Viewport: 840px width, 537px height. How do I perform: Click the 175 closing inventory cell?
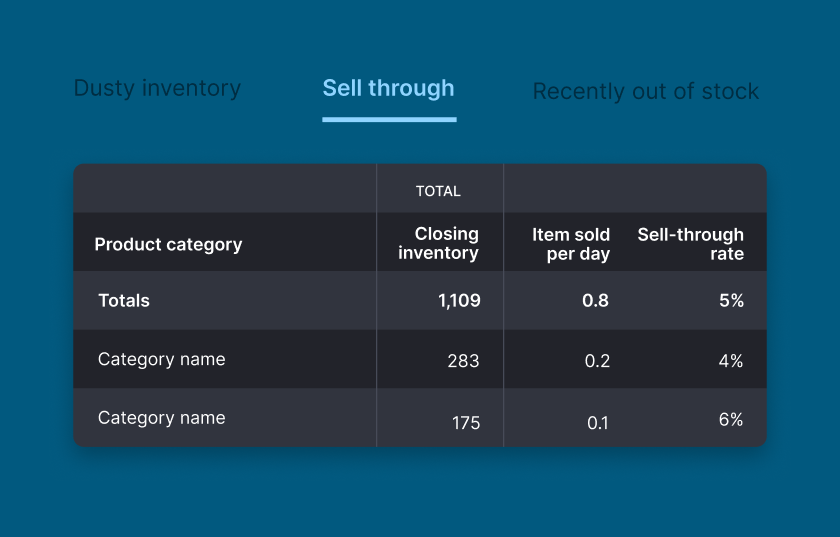(x=466, y=422)
